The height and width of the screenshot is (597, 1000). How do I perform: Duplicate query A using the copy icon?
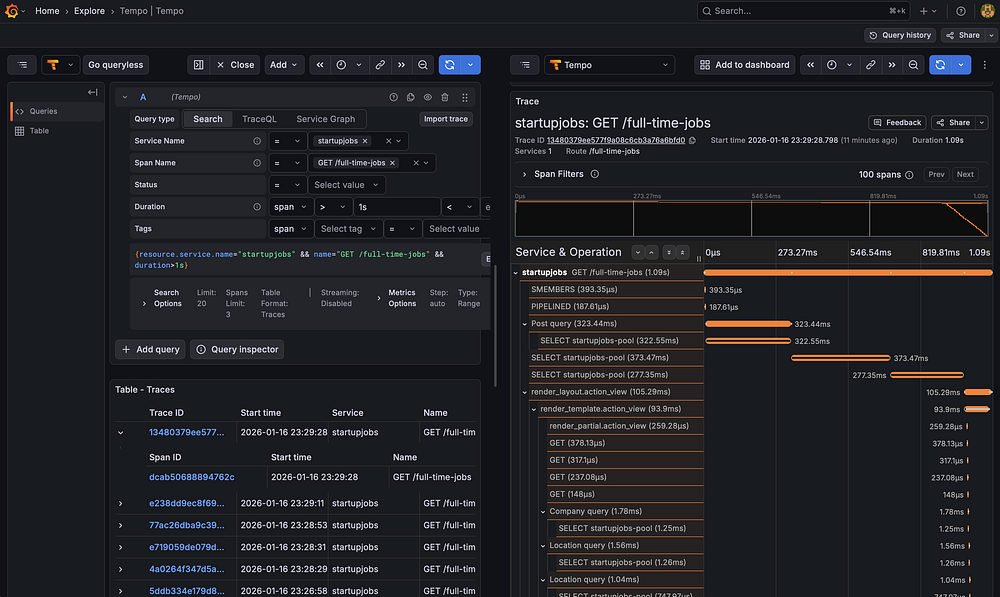click(410, 97)
